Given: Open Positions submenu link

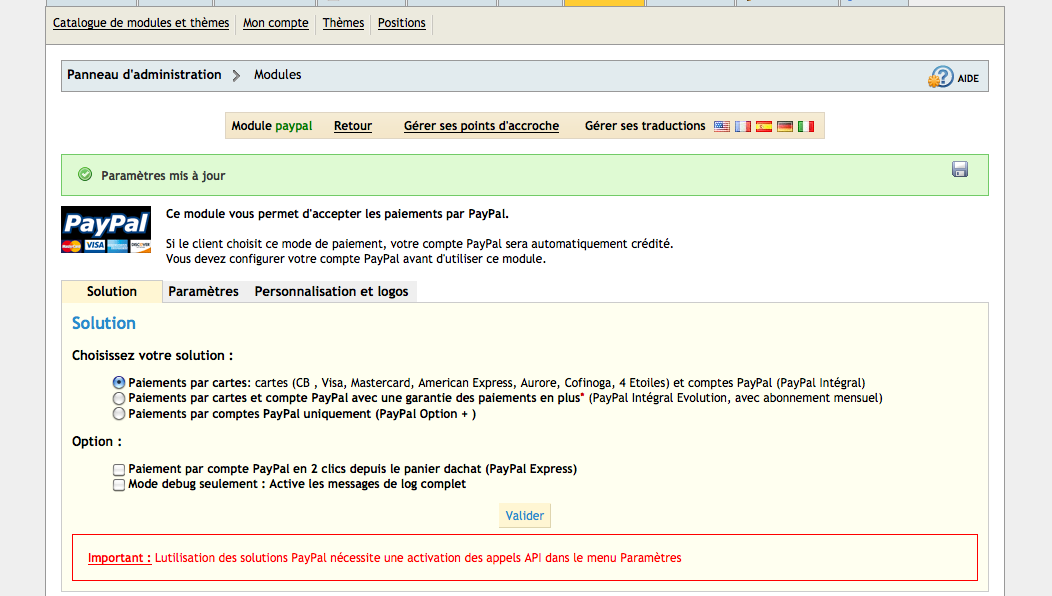Looking at the screenshot, I should click(402, 23).
